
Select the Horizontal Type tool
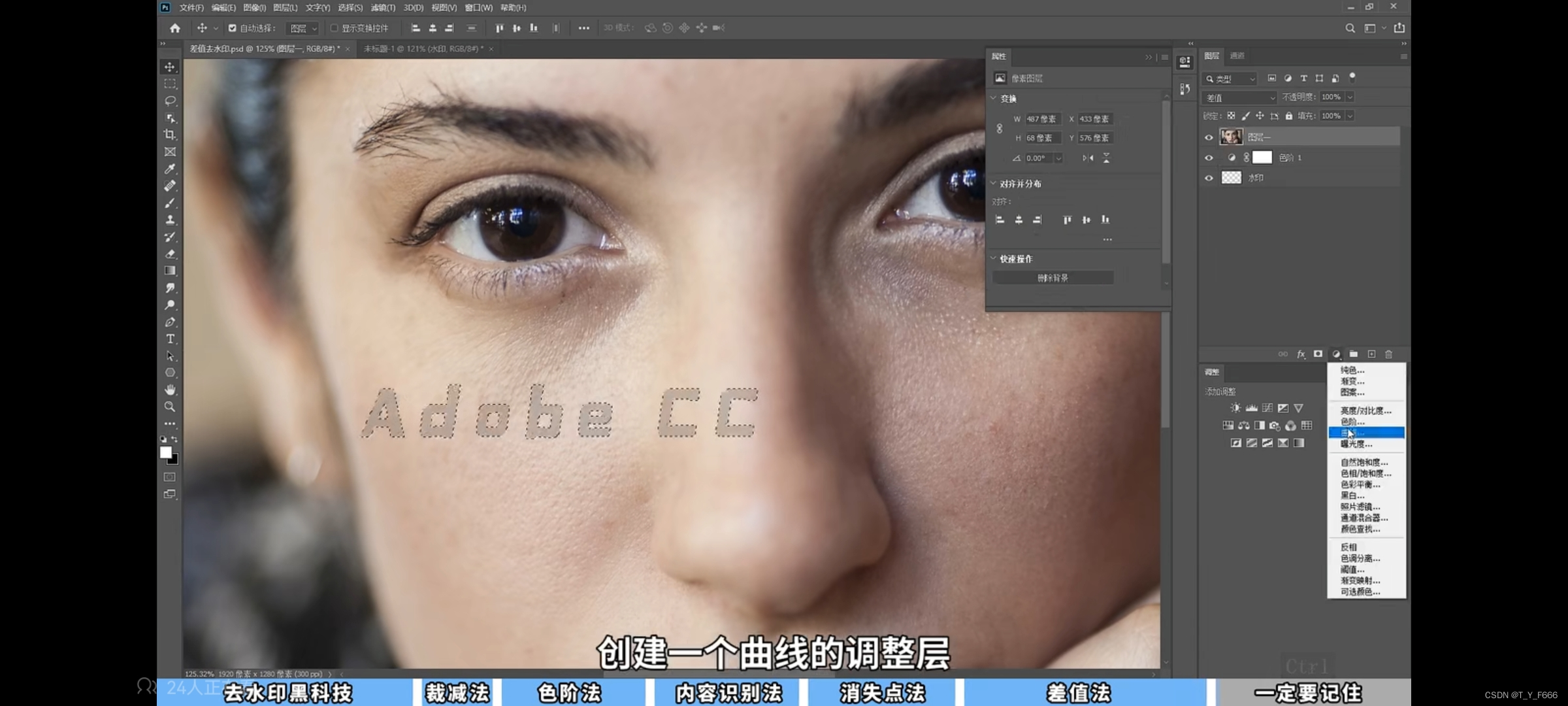pyautogui.click(x=170, y=339)
